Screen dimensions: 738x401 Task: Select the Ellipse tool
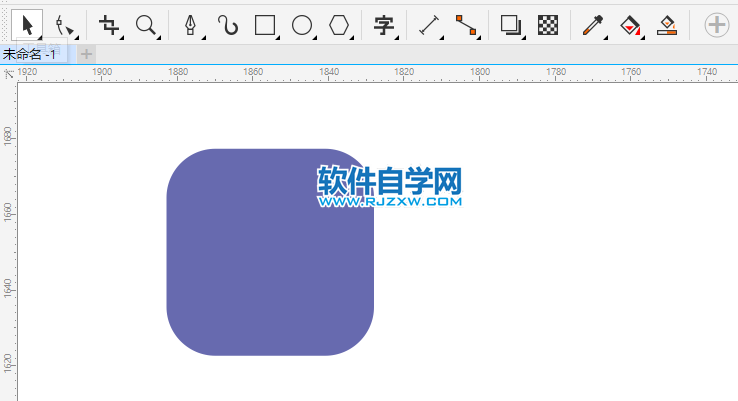coord(302,25)
